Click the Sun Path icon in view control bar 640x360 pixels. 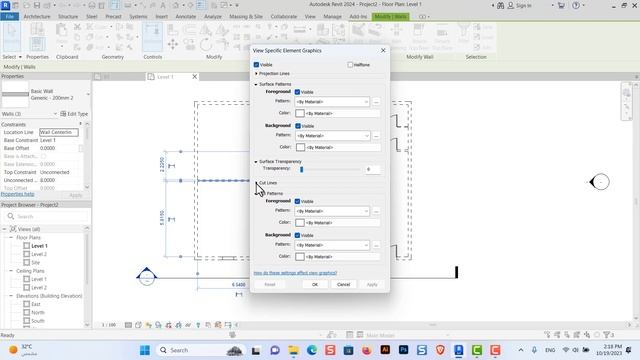[148, 325]
